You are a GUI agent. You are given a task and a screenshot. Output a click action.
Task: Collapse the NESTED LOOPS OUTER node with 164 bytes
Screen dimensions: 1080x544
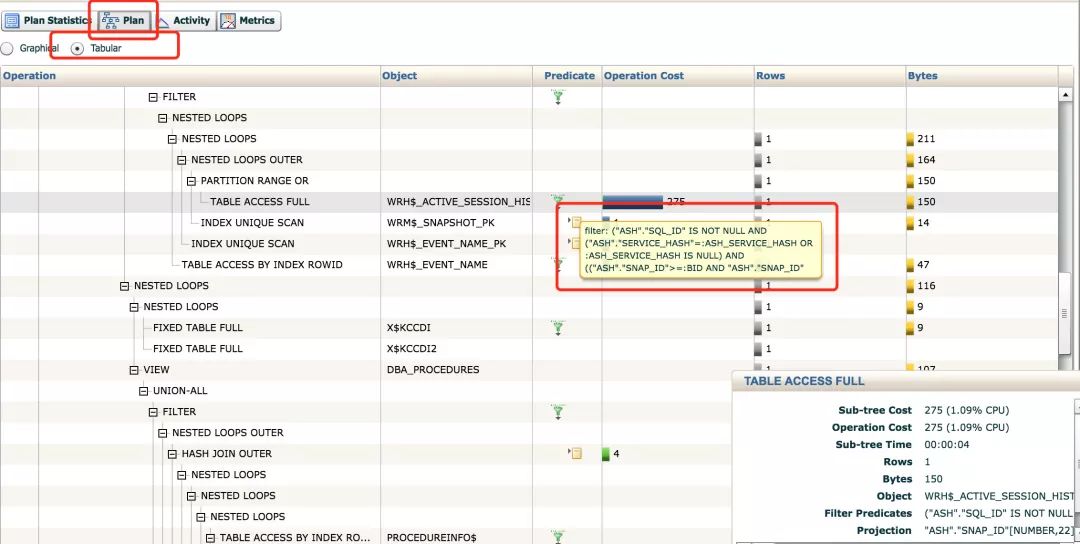click(182, 160)
